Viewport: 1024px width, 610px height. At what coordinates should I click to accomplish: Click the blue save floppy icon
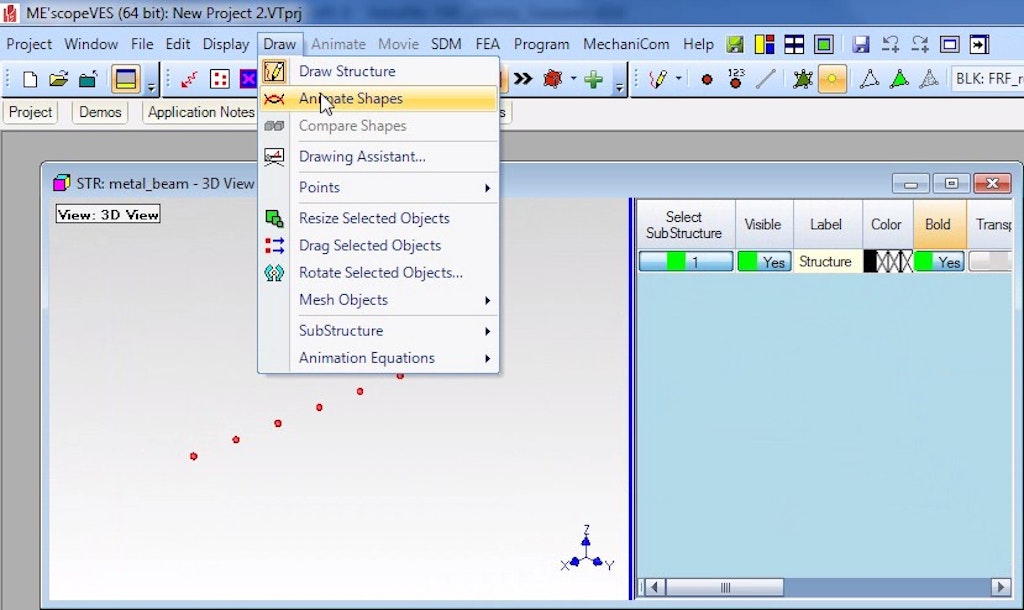(861, 44)
